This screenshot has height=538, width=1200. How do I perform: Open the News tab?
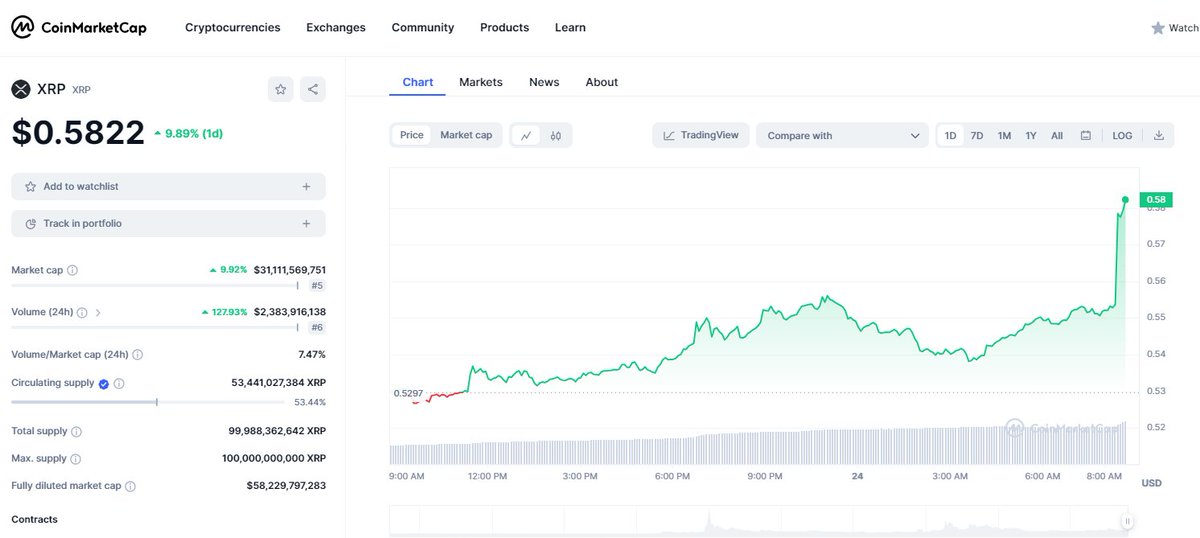coord(544,82)
